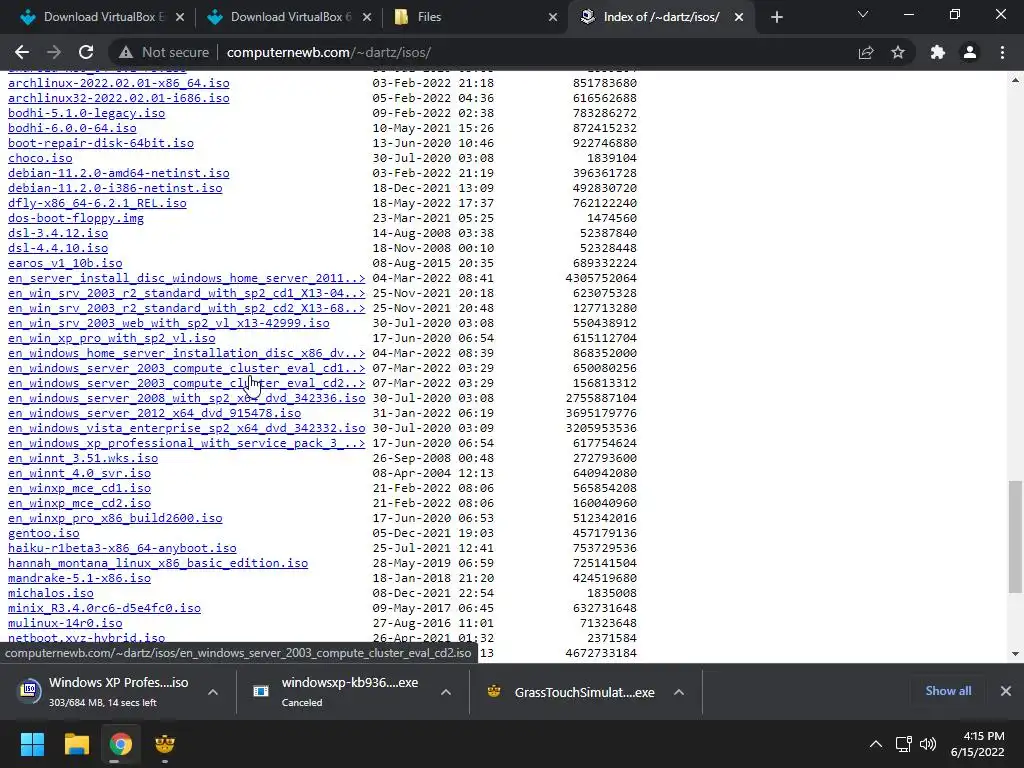The height and width of the screenshot is (768, 1024).
Task: Expand options for Windows XP iso download
Action: click(x=213, y=692)
